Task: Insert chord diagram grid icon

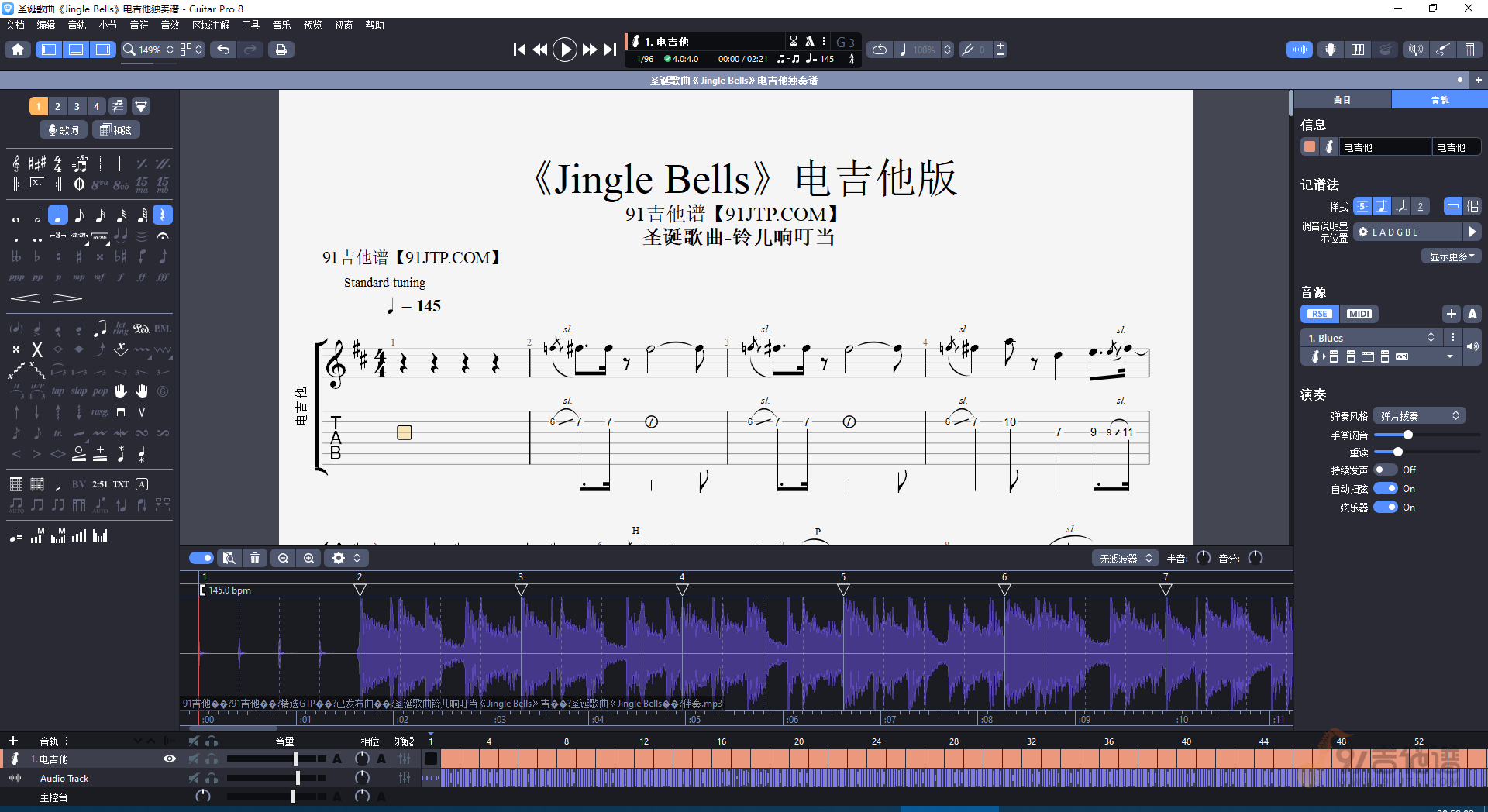Action: point(16,484)
